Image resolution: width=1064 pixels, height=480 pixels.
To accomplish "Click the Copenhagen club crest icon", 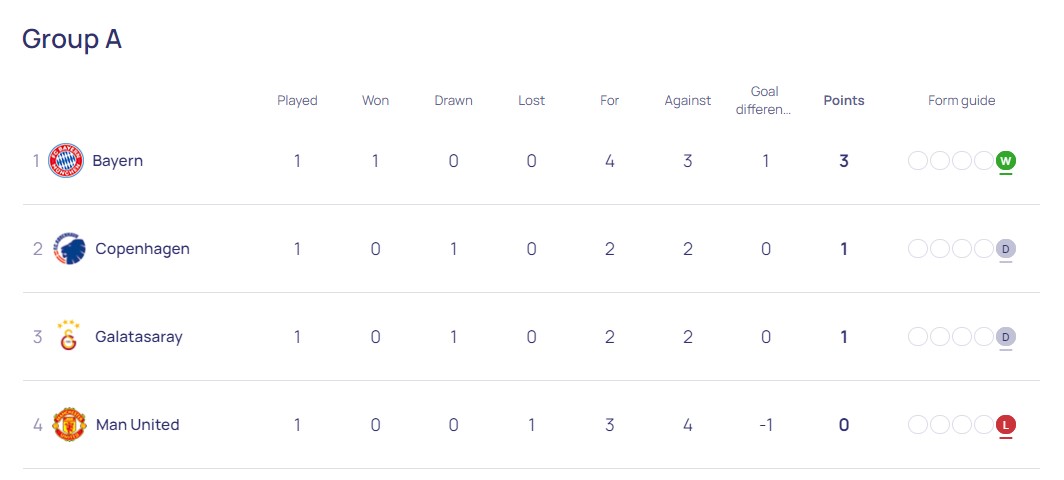I will (70, 248).
